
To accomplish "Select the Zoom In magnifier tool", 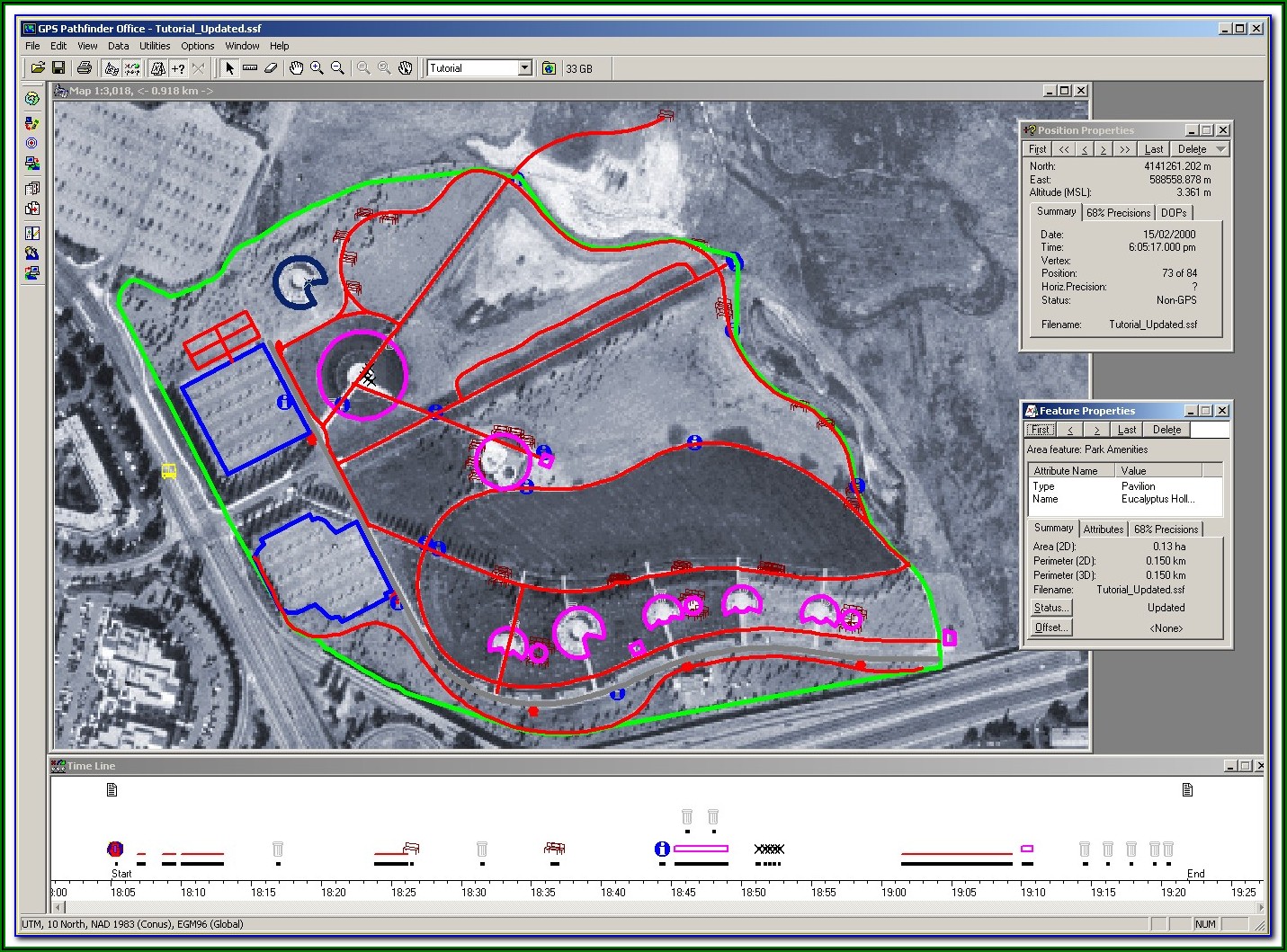I will tap(317, 68).
